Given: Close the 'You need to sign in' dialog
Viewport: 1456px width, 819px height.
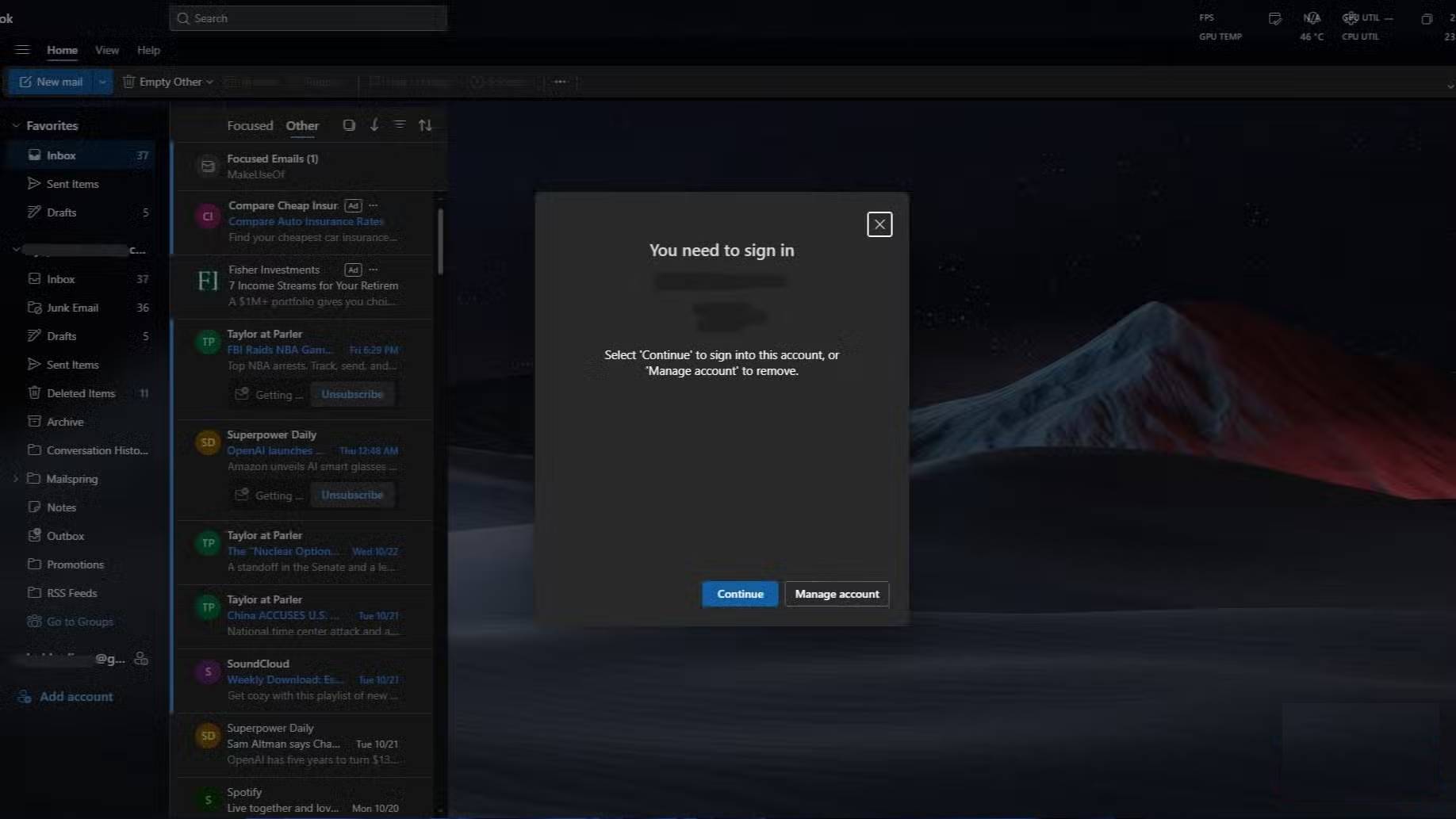Looking at the screenshot, I should pyautogui.click(x=879, y=224).
